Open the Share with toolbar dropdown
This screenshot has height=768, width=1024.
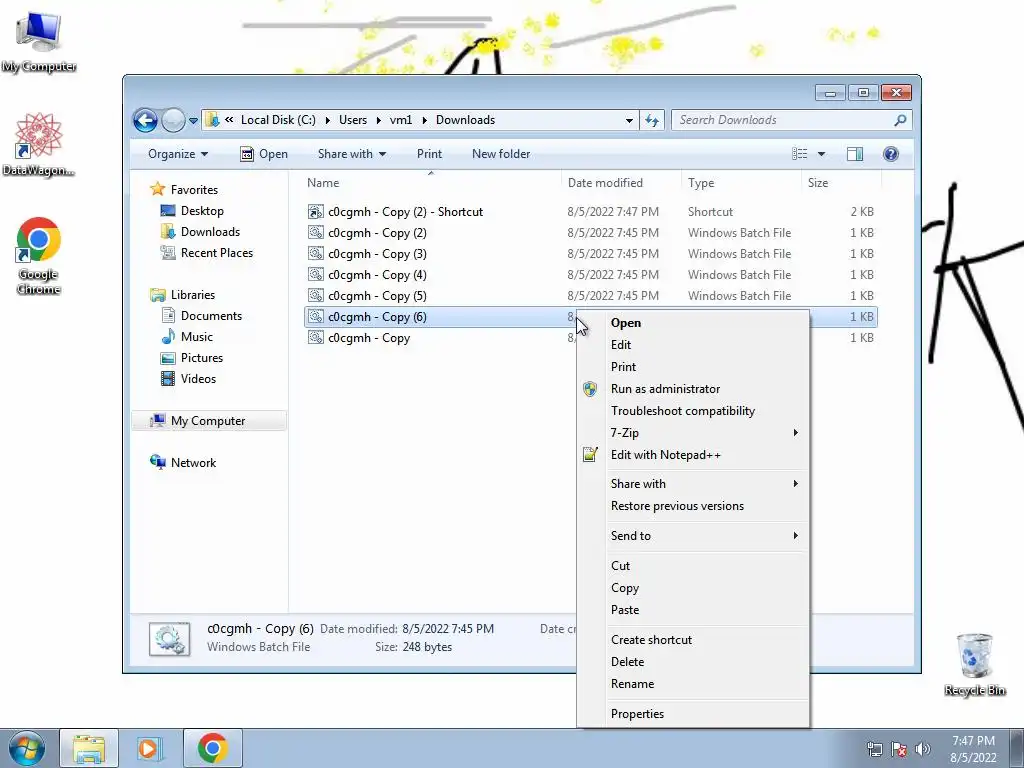pos(351,154)
